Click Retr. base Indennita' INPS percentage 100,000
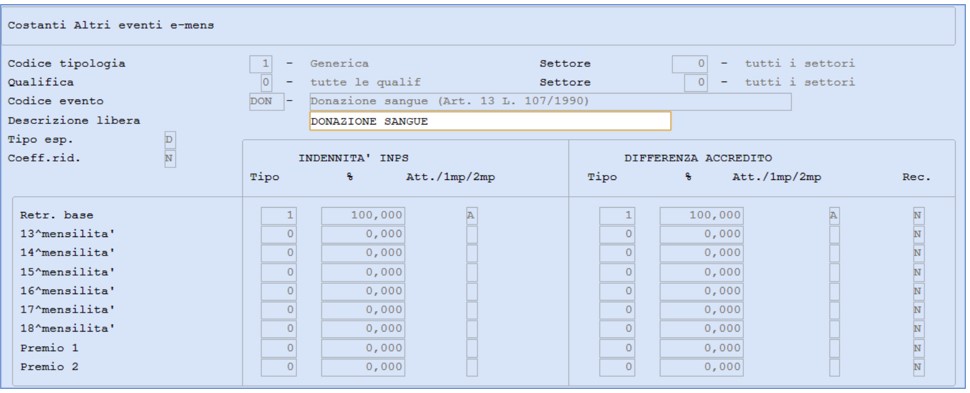 [363, 215]
